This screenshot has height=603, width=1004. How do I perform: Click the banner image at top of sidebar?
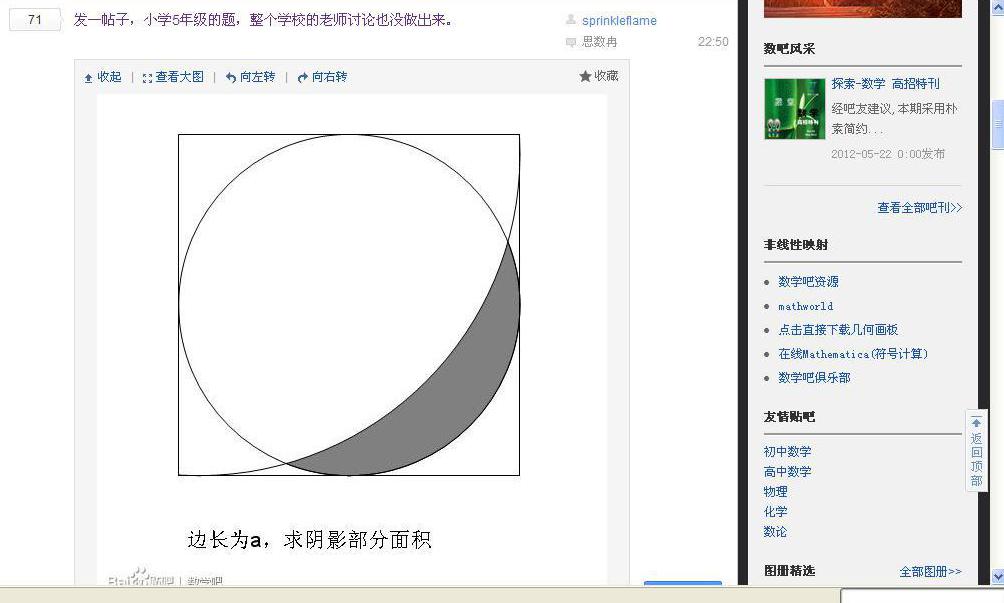click(x=862, y=8)
